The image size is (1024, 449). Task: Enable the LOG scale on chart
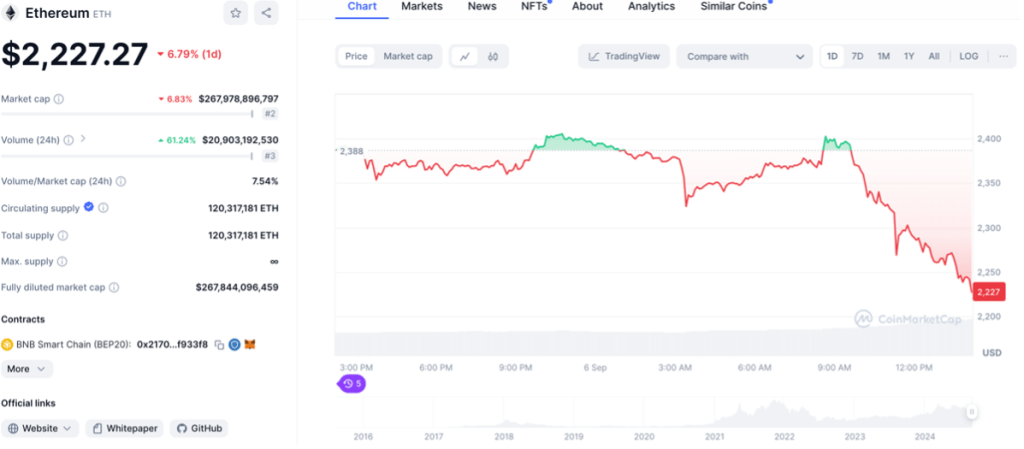coord(968,56)
